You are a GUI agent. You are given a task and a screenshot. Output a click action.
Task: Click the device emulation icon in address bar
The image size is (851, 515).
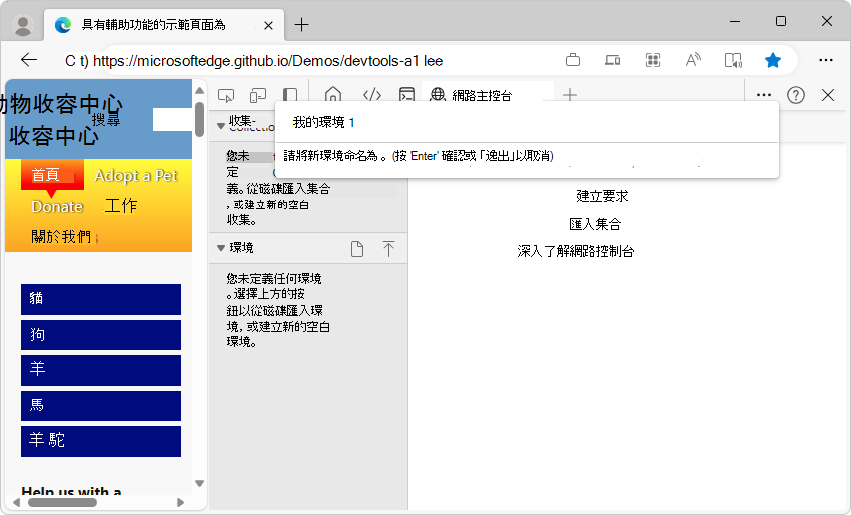point(613,60)
